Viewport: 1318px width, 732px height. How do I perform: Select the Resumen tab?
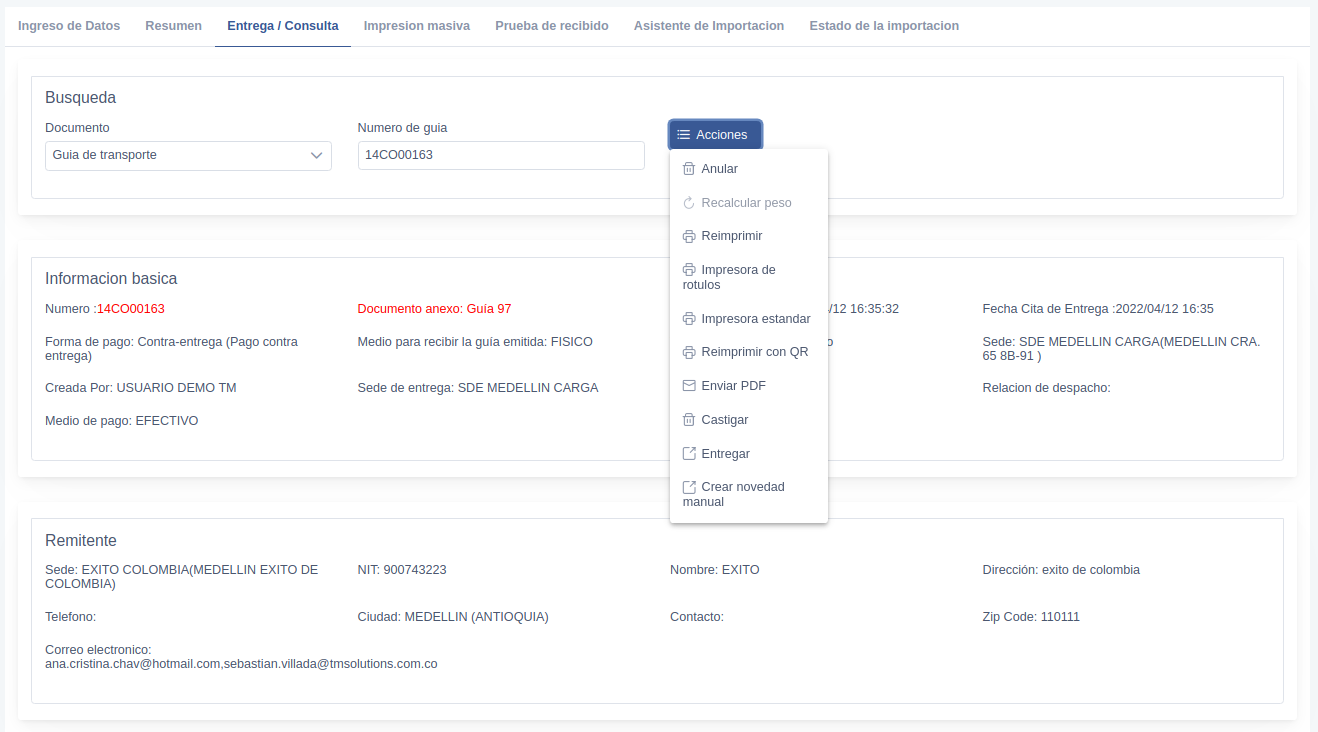click(x=173, y=26)
